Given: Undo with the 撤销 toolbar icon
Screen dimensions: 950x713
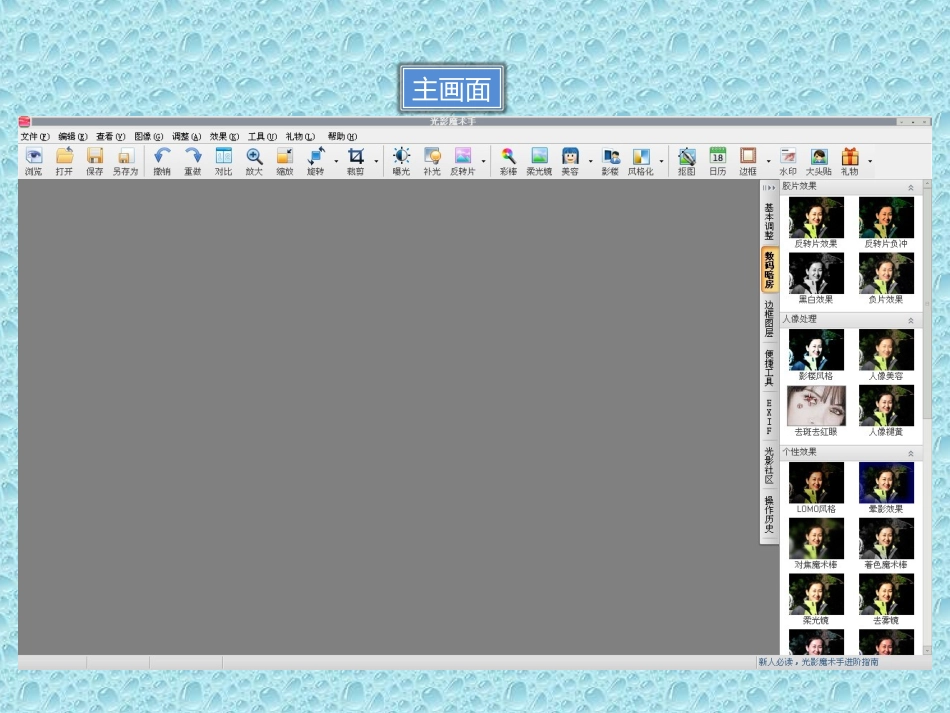Looking at the screenshot, I should coord(162,161).
